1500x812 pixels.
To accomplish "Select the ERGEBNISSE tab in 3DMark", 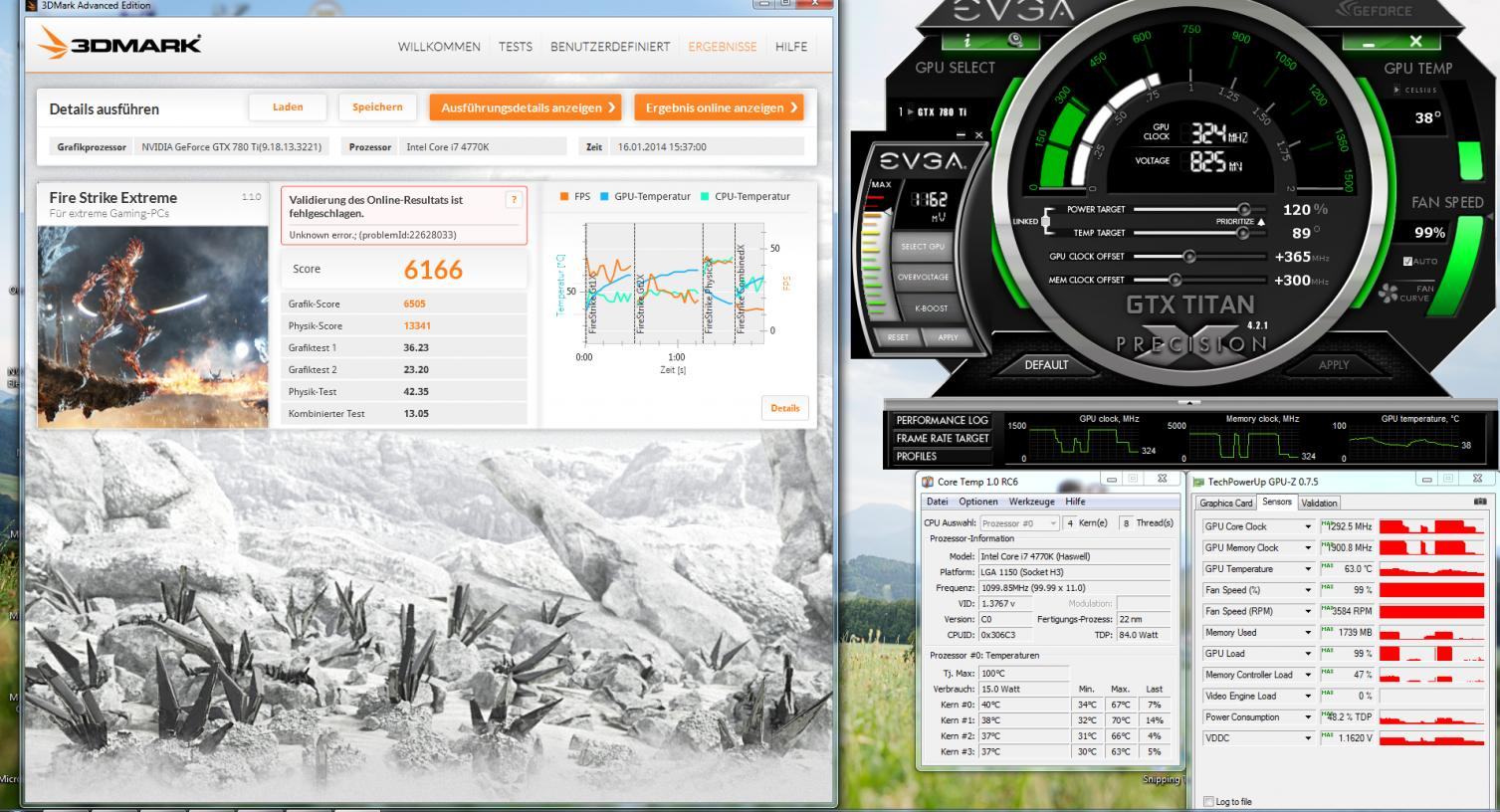I will [x=723, y=47].
